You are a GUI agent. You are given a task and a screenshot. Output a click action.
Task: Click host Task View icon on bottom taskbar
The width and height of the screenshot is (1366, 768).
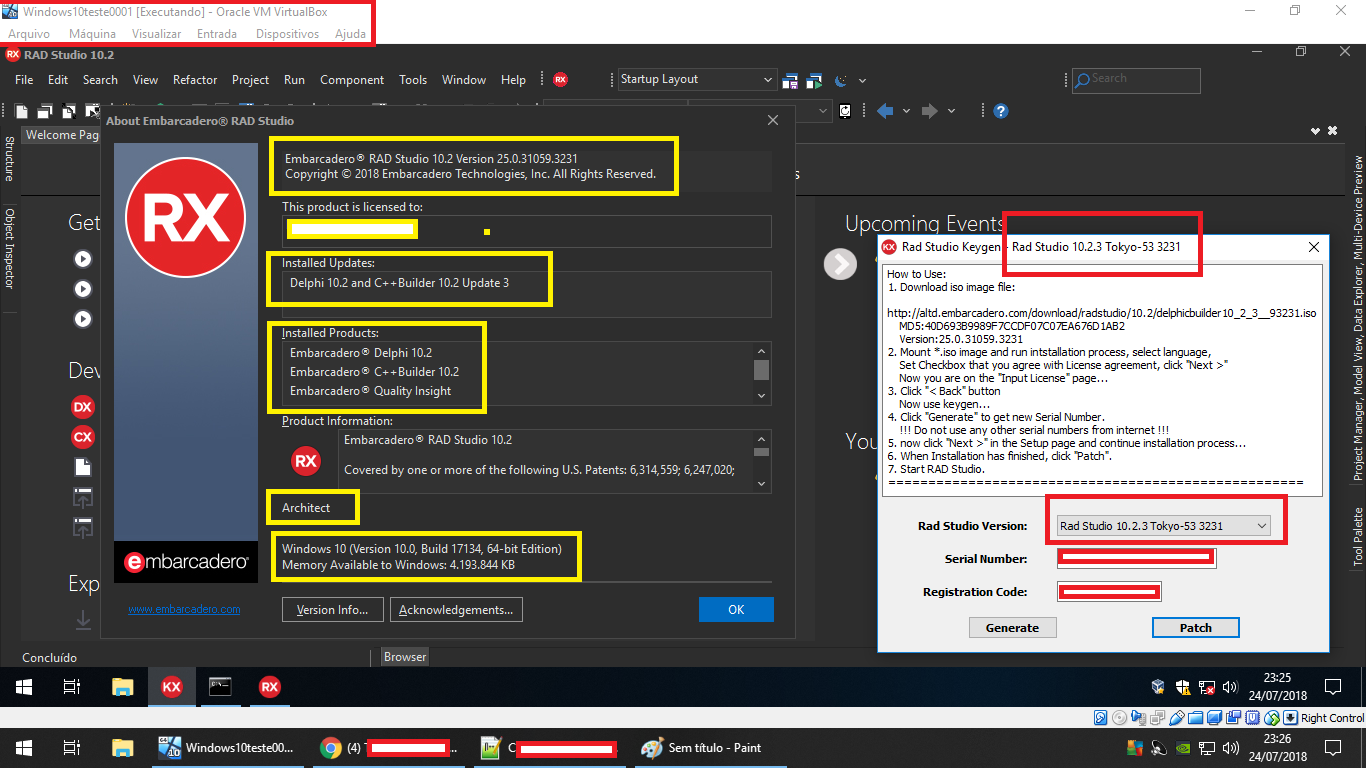[x=72, y=747]
